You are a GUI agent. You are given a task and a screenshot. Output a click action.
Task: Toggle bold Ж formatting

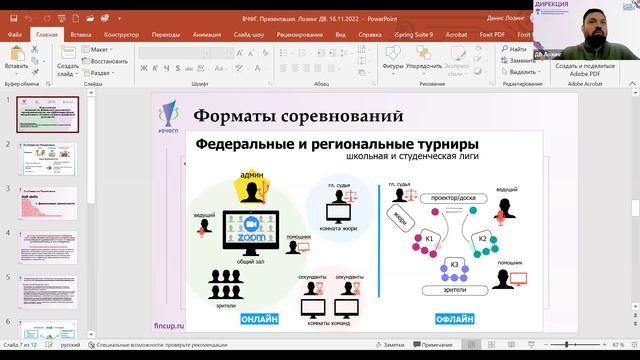[144, 68]
